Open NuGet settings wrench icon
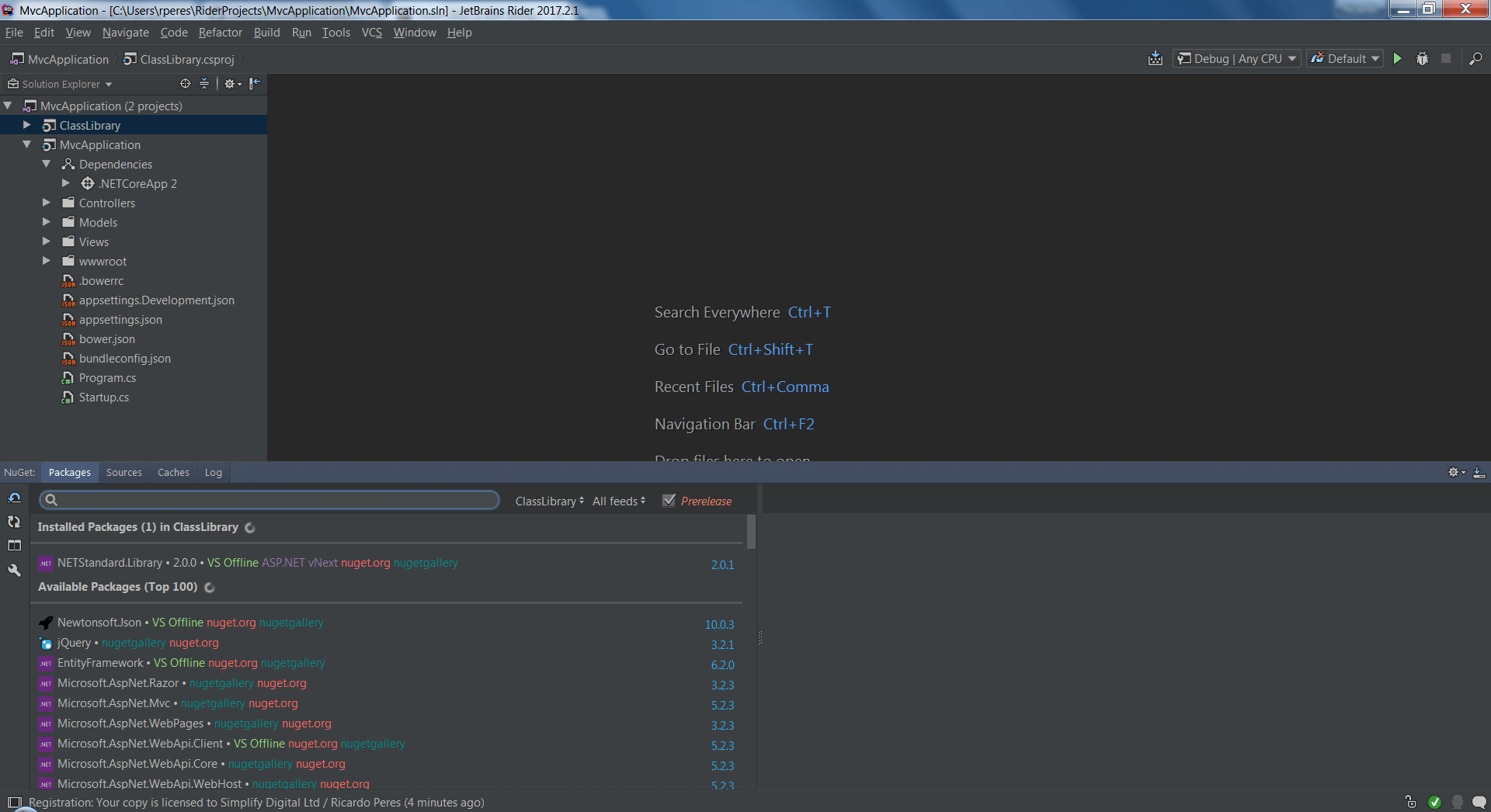 [14, 570]
